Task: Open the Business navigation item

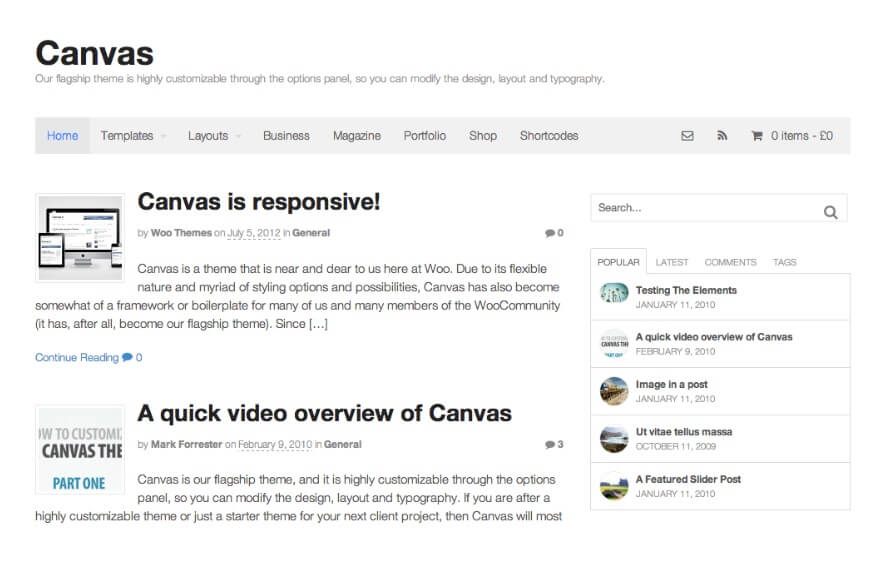Action: tap(286, 136)
